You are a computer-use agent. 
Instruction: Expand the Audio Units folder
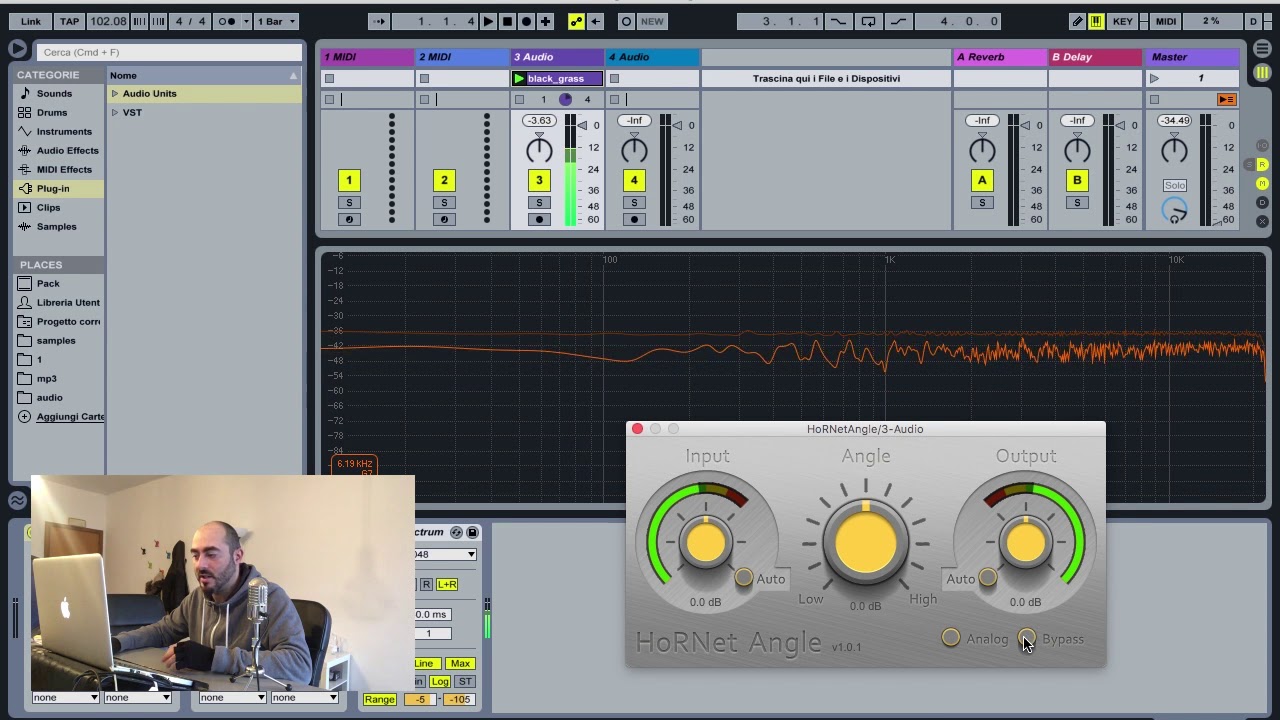pos(115,93)
